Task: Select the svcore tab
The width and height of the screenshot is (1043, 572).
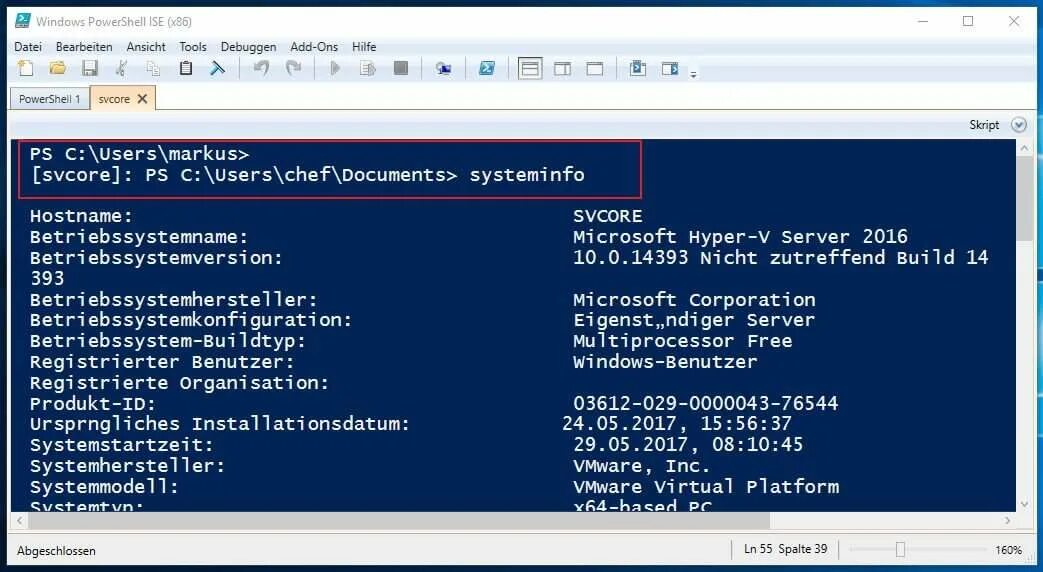Action: [114, 98]
